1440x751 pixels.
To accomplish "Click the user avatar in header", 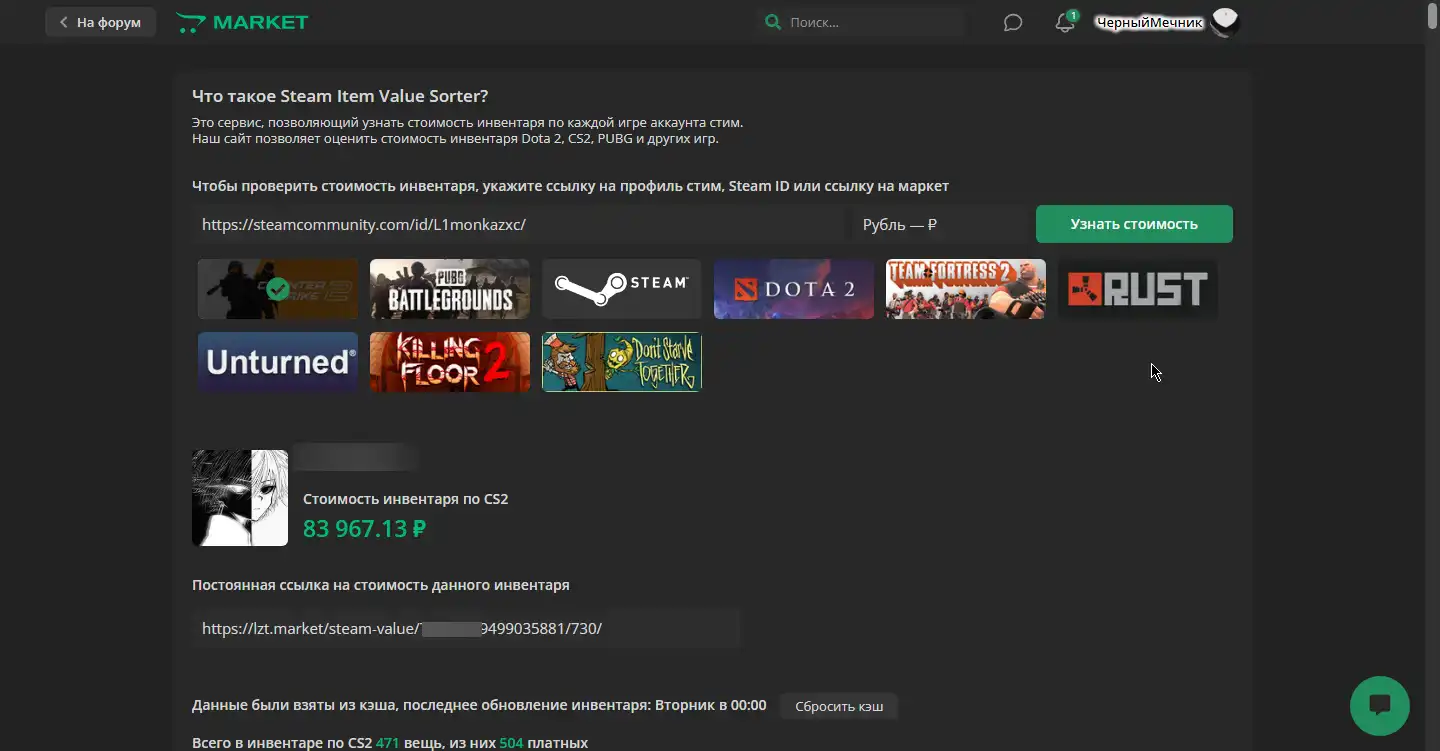I will pos(1225,22).
